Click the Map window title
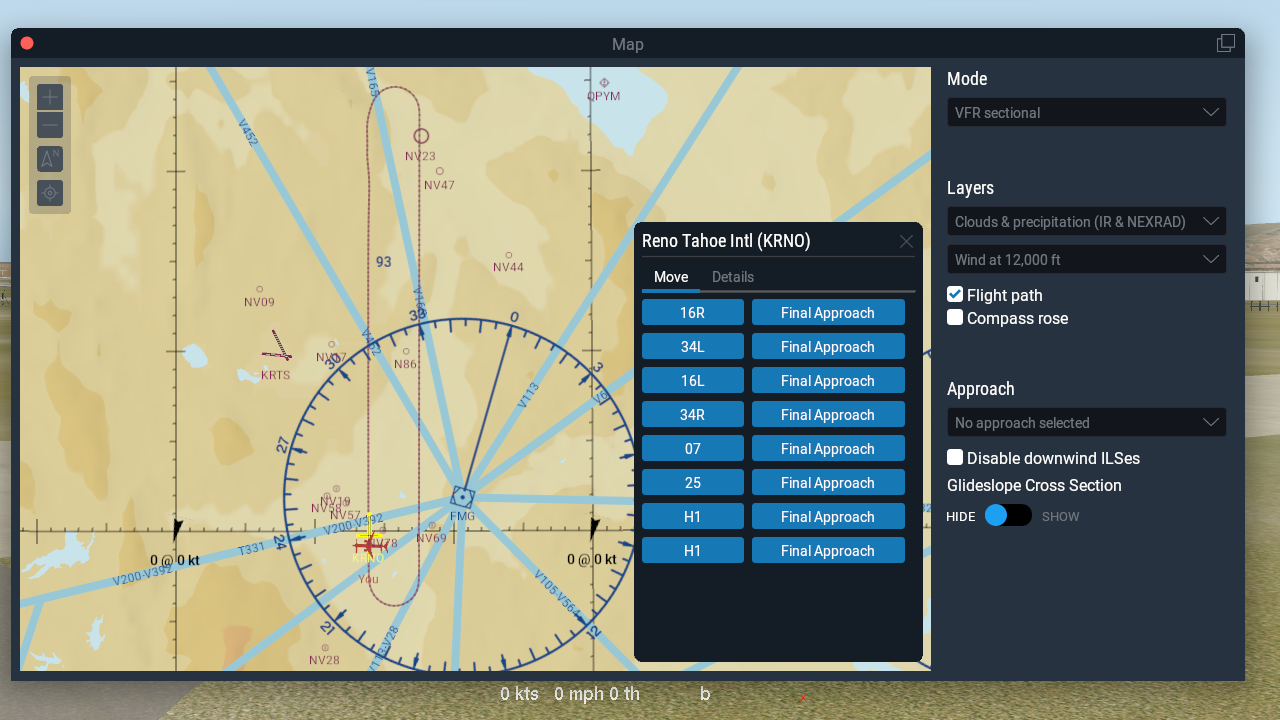This screenshot has width=1280, height=720. [628, 44]
